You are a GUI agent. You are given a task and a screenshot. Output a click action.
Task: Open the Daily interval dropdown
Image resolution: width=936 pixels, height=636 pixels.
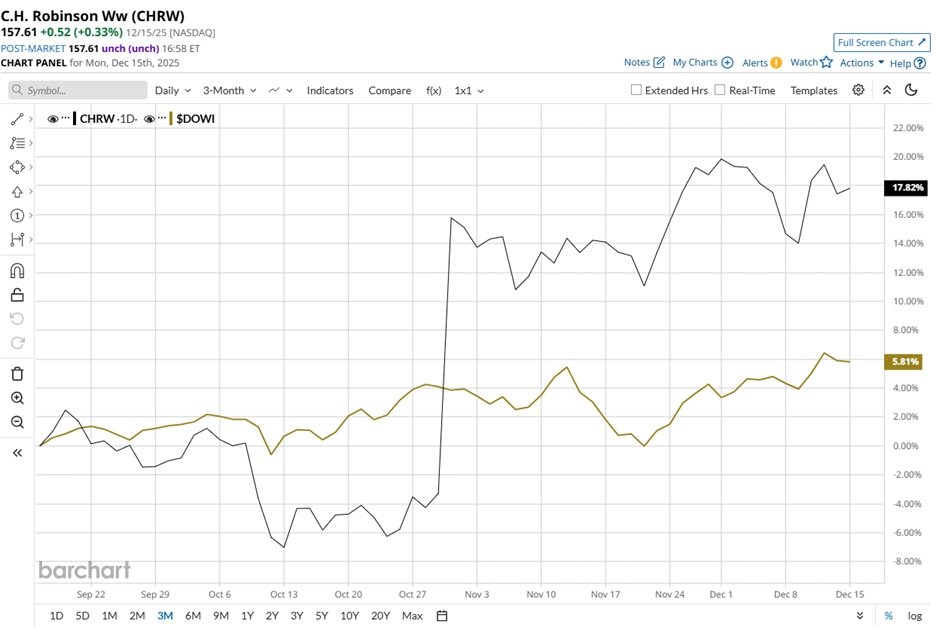[x=173, y=90]
